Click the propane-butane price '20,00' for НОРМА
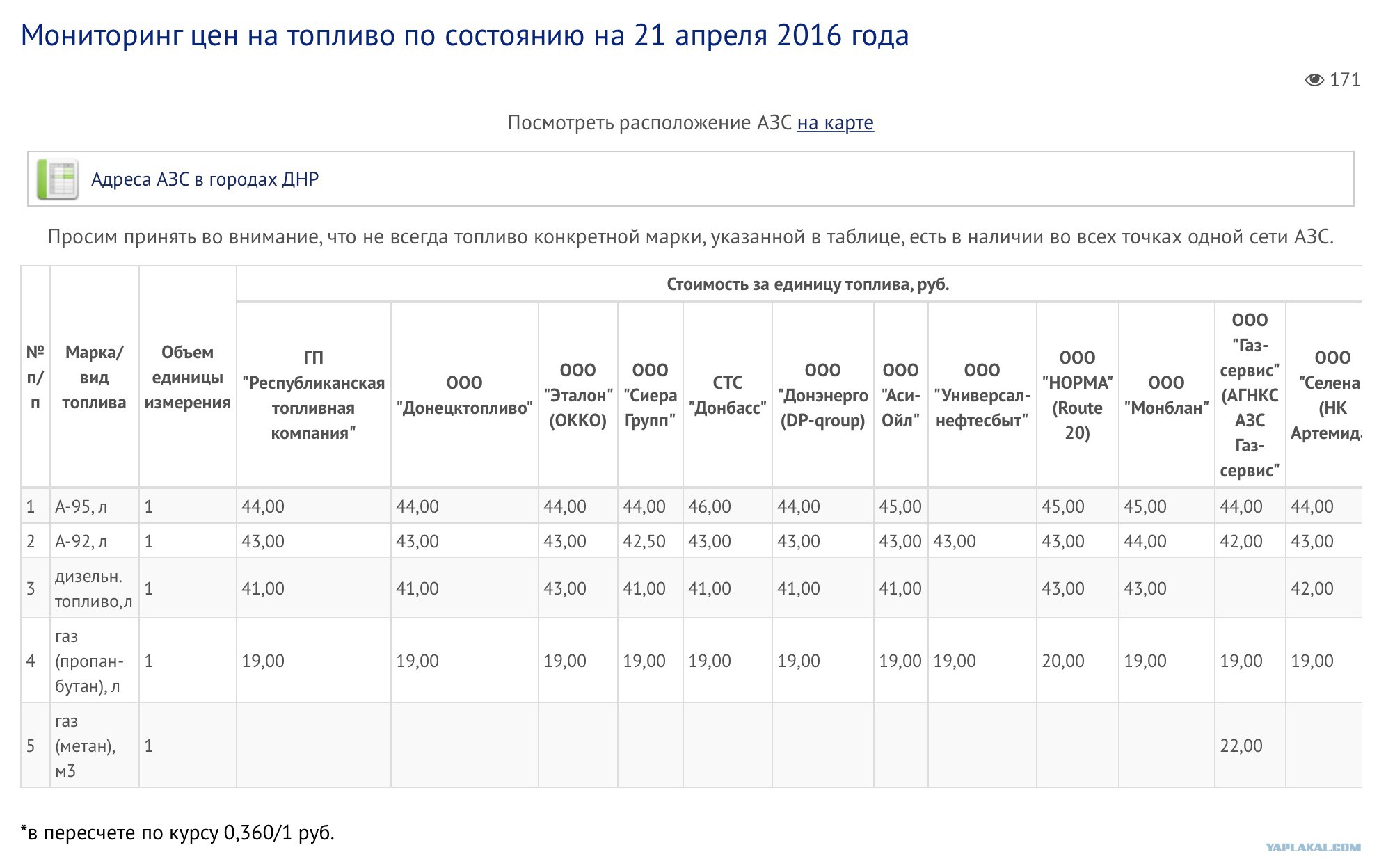Image resolution: width=1379 pixels, height=868 pixels. tap(1063, 661)
